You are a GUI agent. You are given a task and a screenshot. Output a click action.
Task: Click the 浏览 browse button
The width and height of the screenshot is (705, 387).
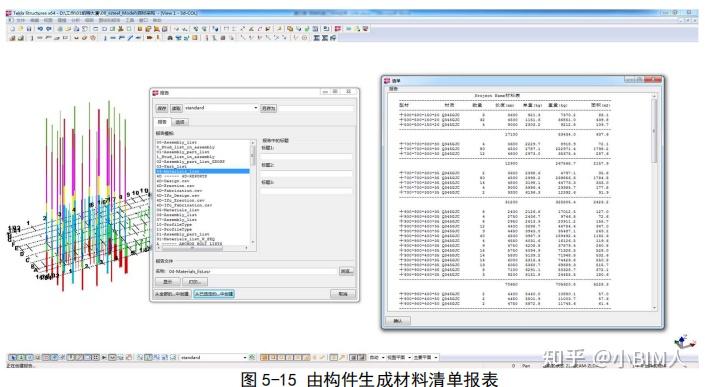point(346,271)
